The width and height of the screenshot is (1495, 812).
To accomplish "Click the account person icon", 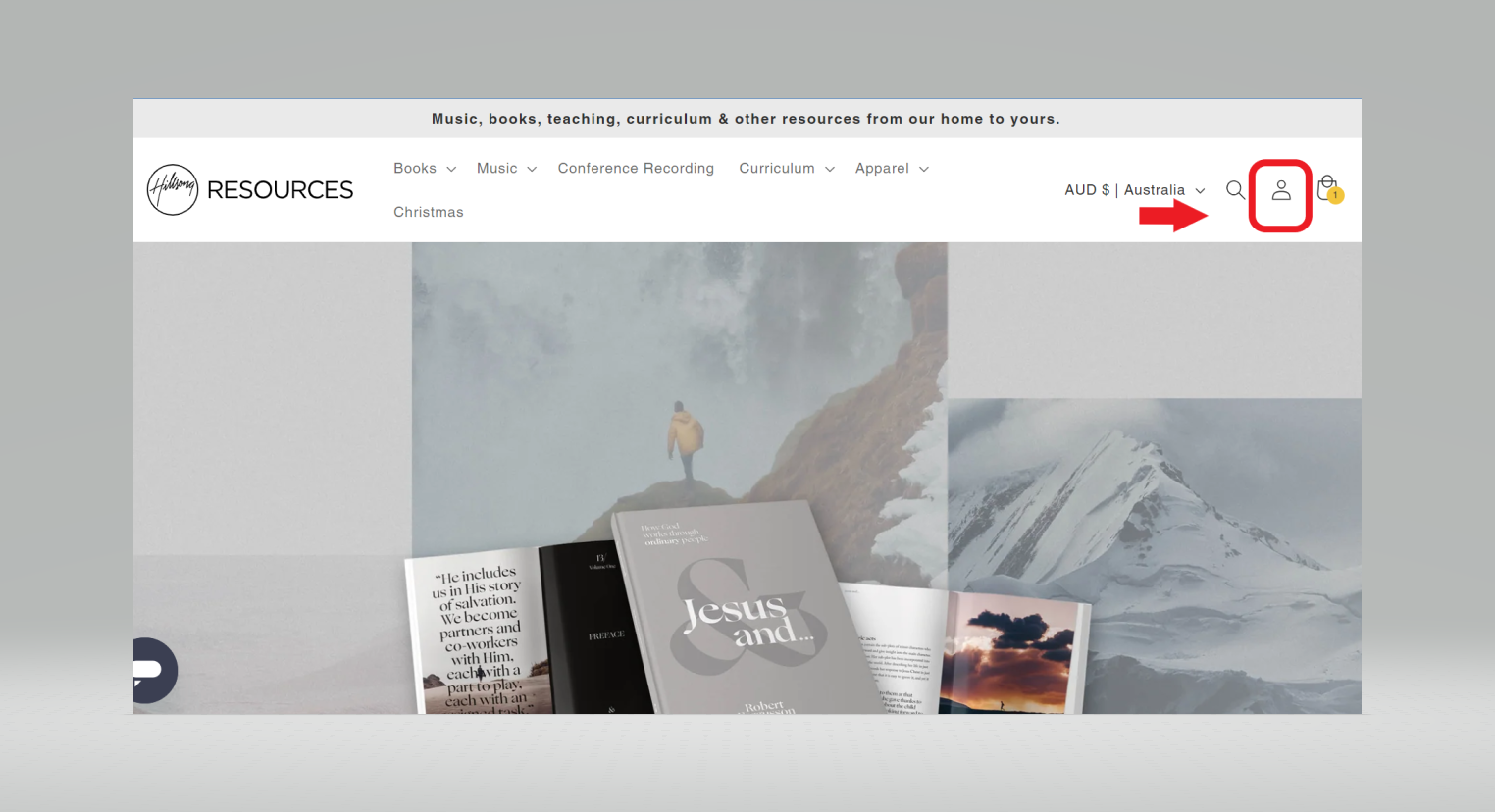I will tap(1281, 191).
